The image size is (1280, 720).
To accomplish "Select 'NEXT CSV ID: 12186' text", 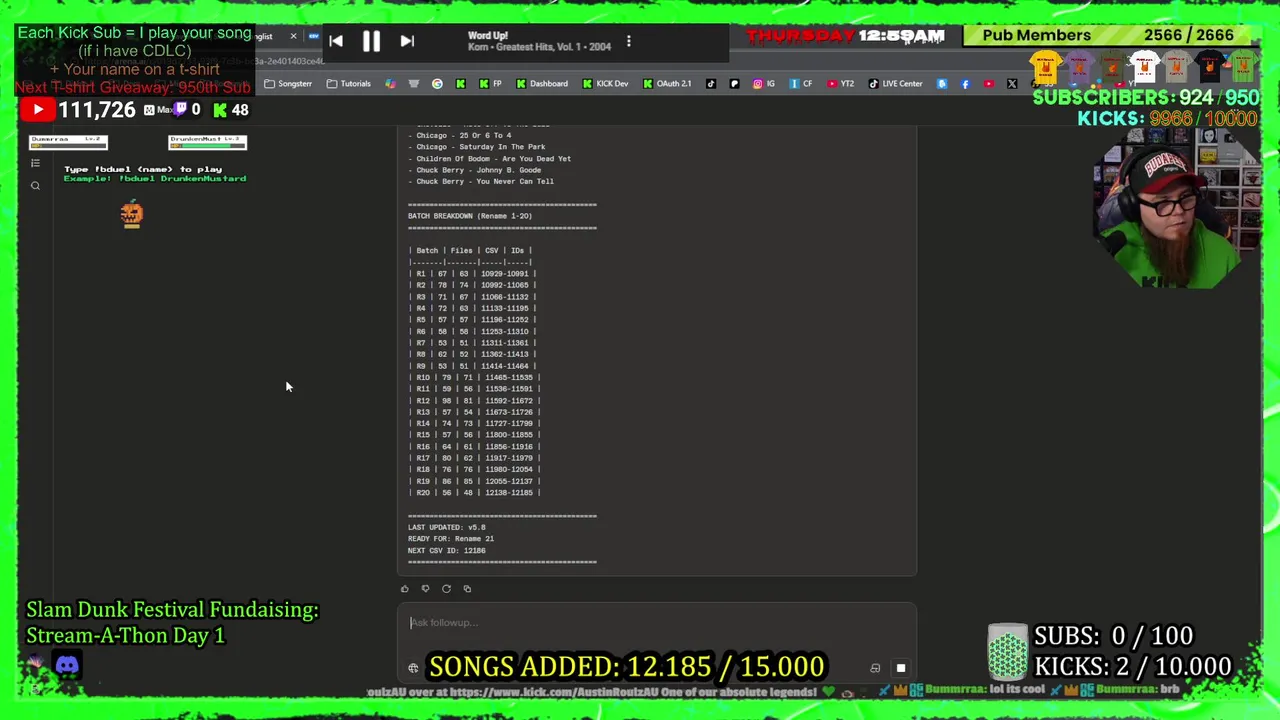I will [447, 550].
